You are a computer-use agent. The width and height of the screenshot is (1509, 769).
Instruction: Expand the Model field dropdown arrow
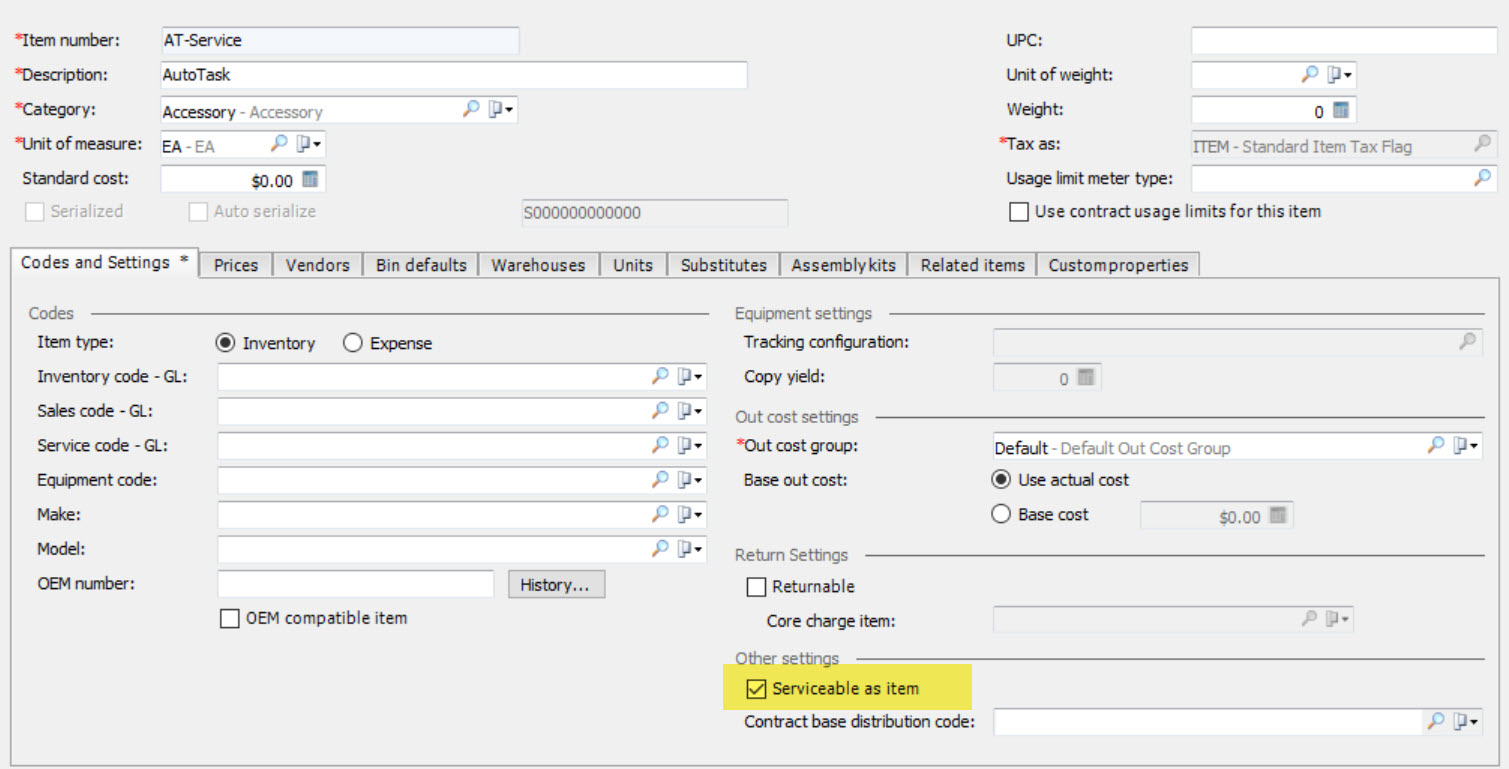coord(697,549)
